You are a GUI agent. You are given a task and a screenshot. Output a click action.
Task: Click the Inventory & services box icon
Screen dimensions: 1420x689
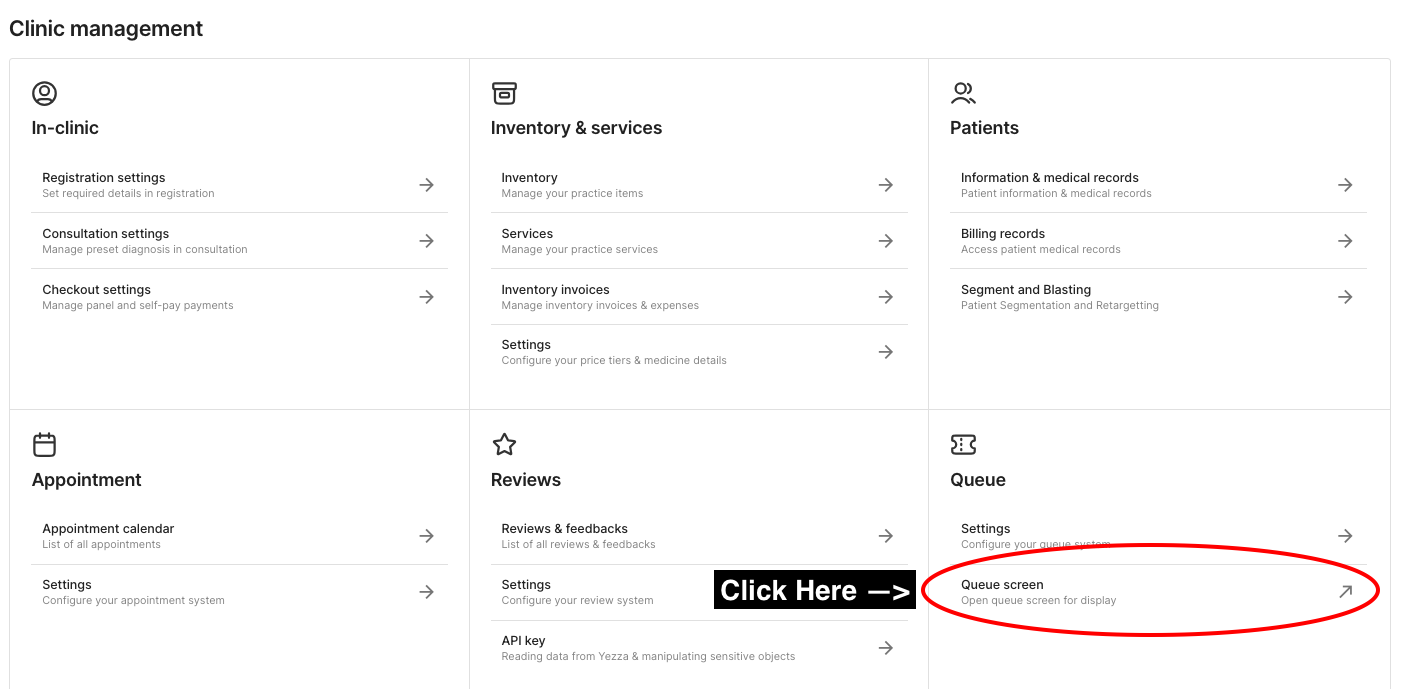[x=504, y=94]
